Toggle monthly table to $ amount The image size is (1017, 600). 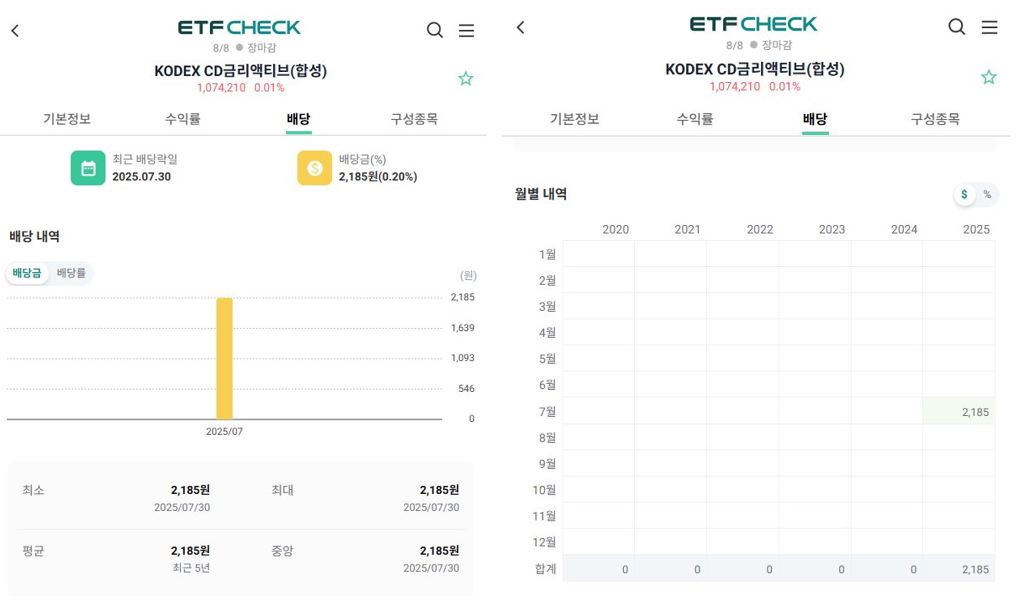click(964, 195)
